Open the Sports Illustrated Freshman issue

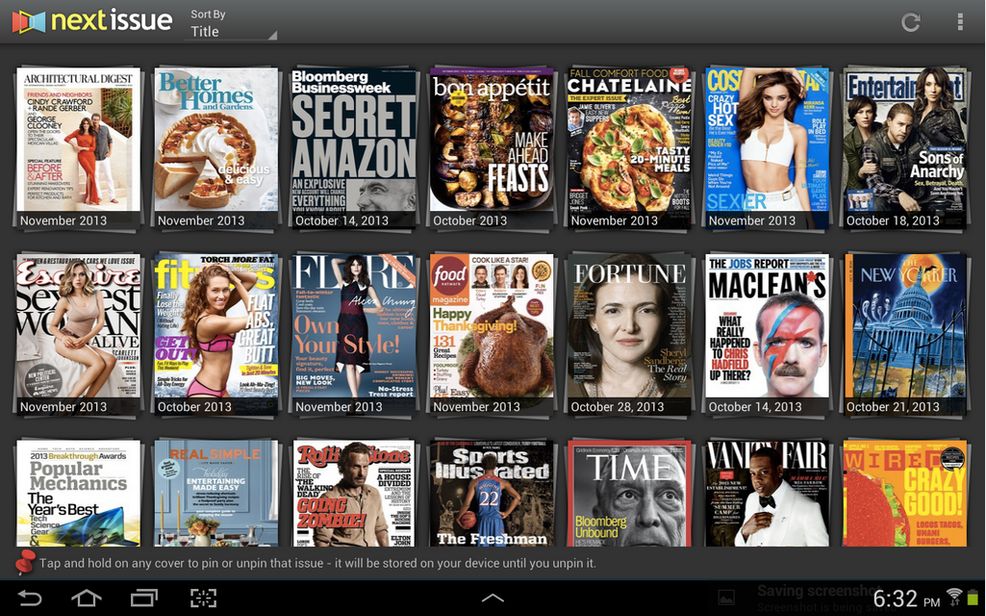click(491, 493)
